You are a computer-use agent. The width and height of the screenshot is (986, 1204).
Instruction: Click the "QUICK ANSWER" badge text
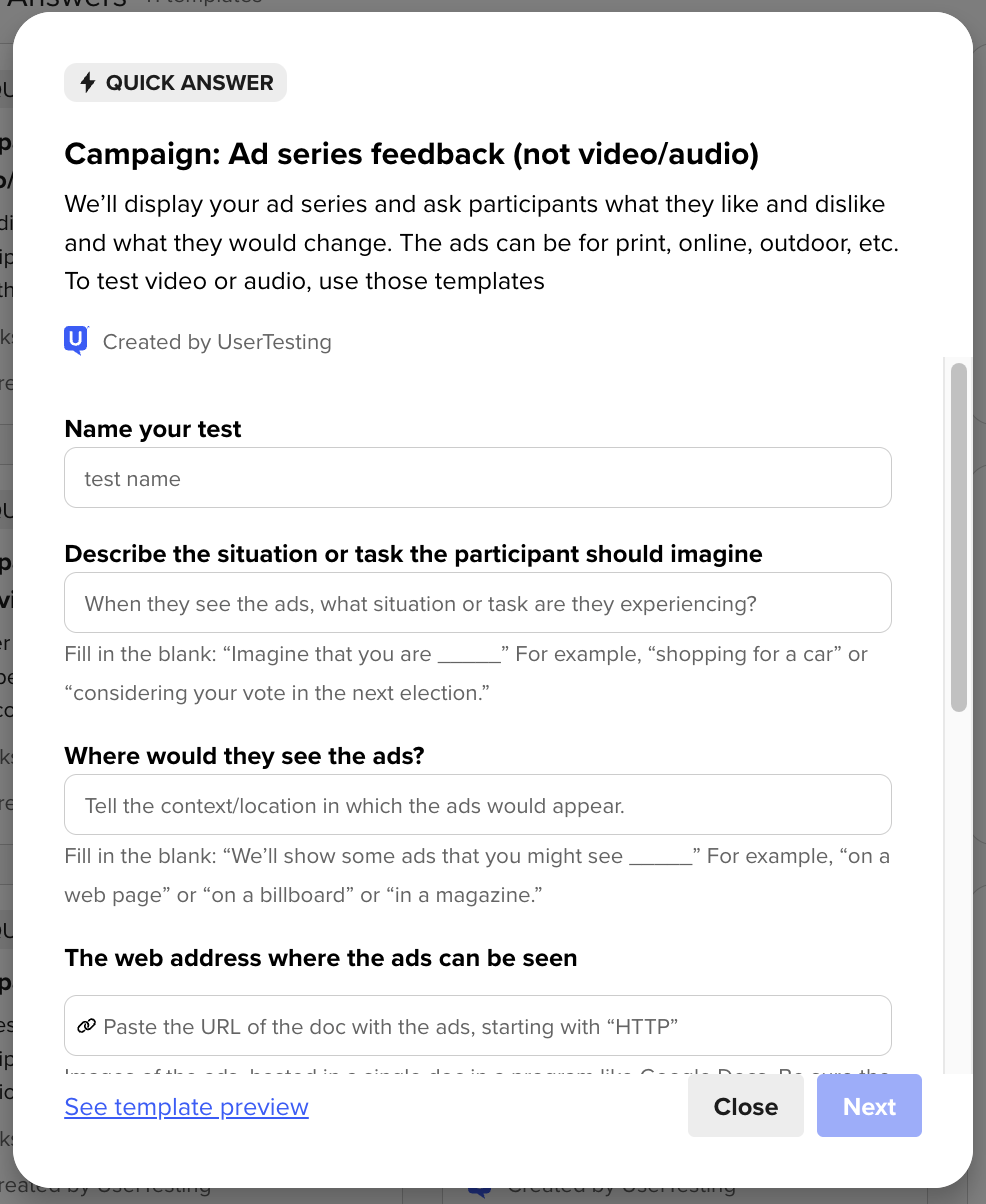tap(189, 83)
